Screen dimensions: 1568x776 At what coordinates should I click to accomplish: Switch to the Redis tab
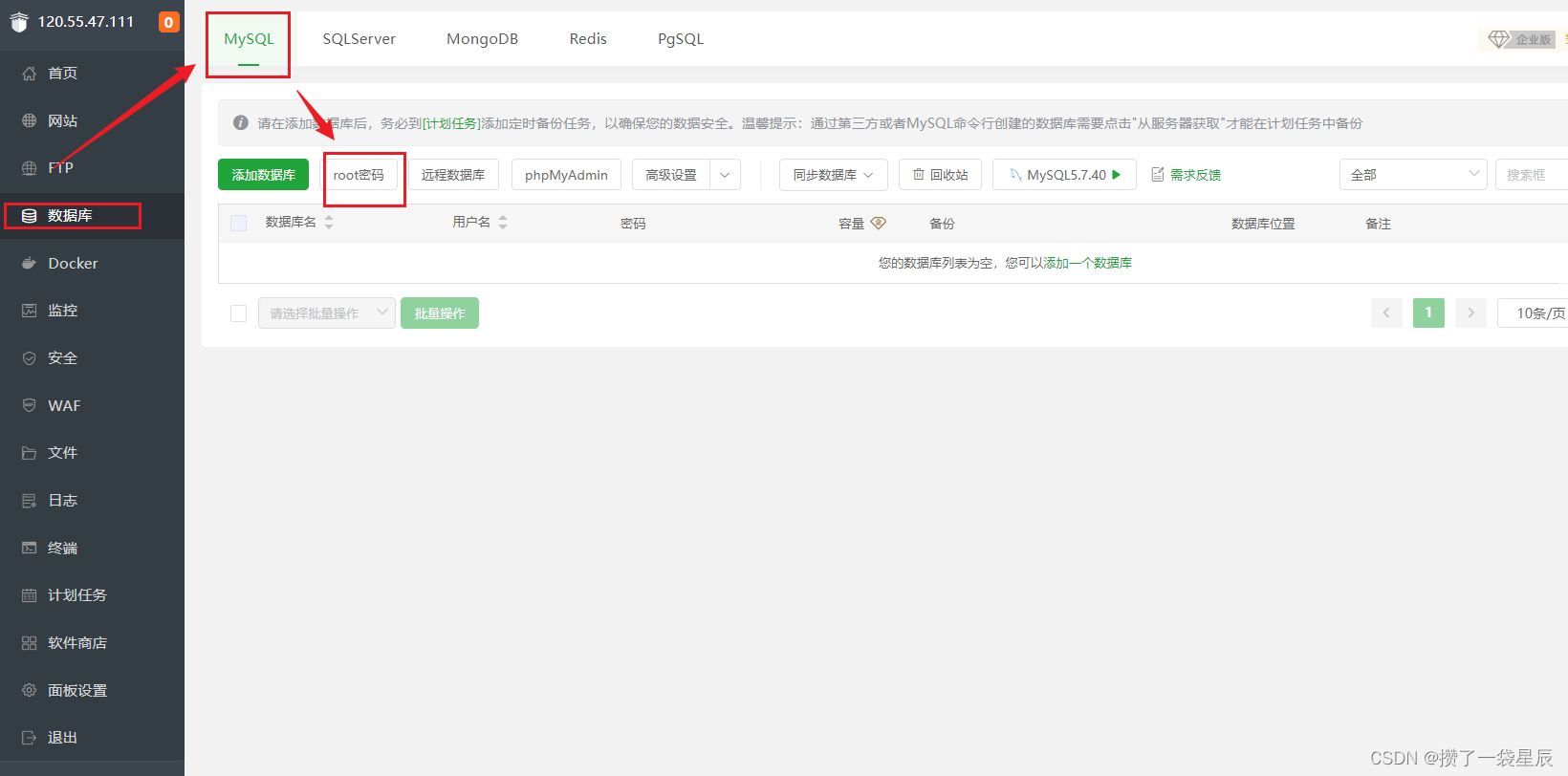[x=588, y=39]
